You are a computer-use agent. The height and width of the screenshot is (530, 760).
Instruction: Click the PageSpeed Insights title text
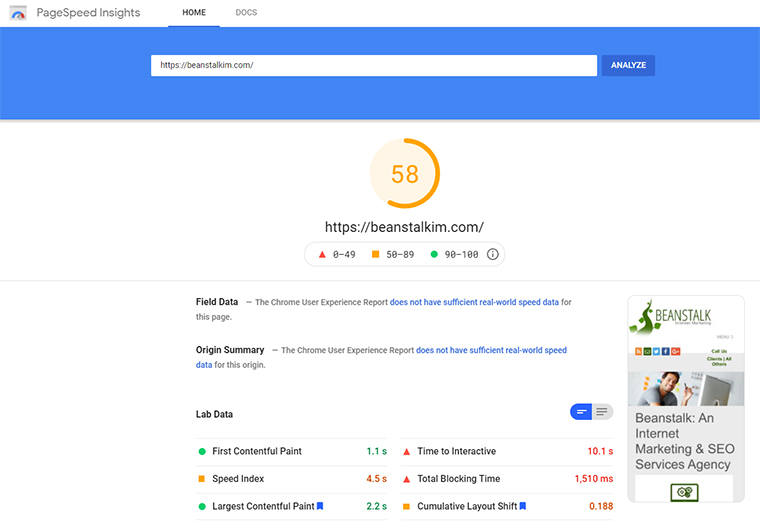(88, 13)
